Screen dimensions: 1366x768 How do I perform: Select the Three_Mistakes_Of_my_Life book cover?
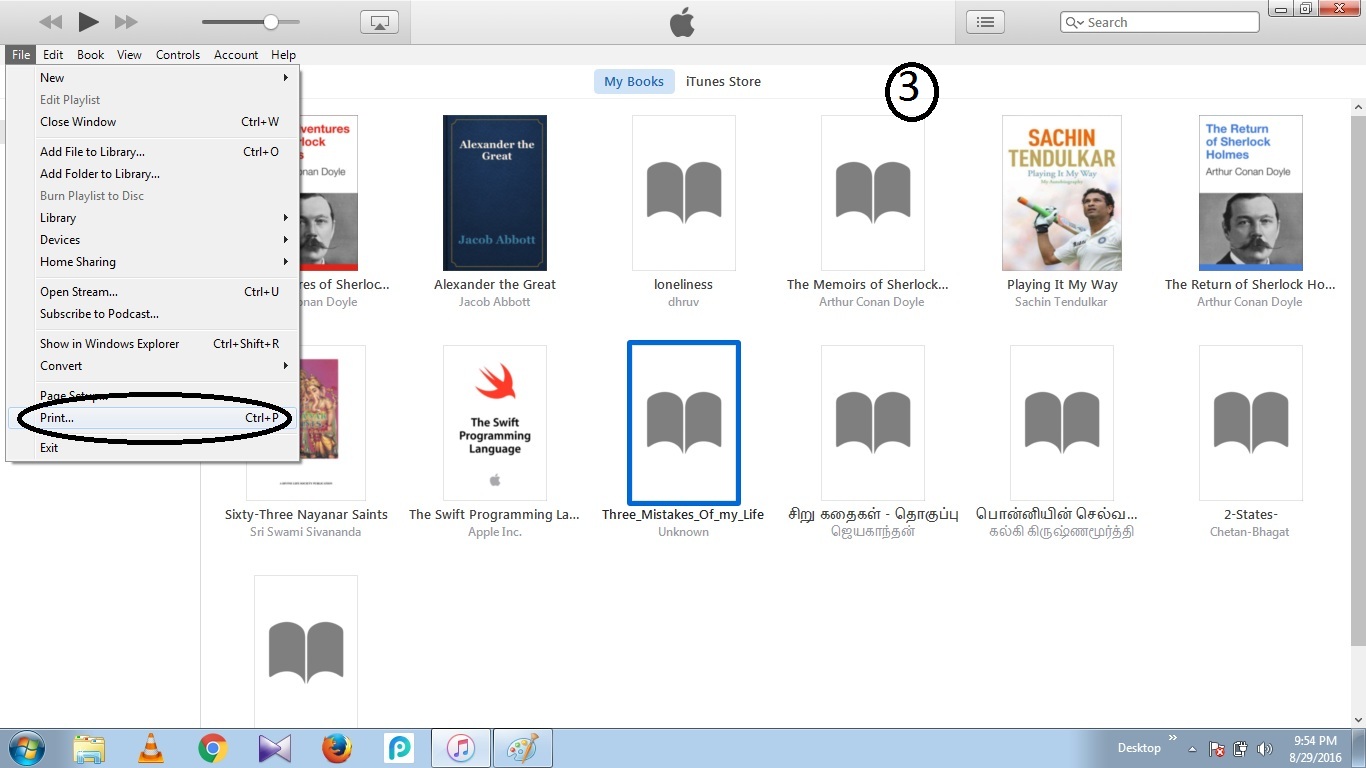pos(684,423)
